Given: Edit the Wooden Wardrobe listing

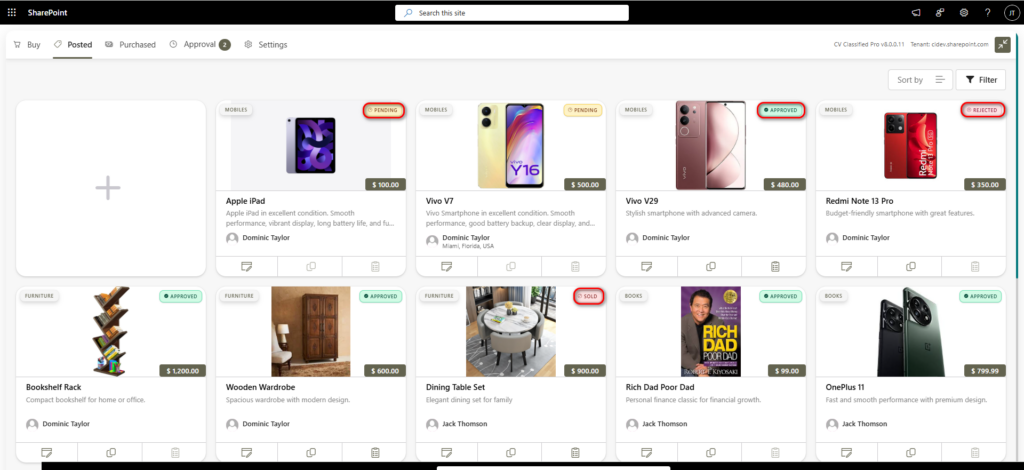Looking at the screenshot, I should pos(246,452).
